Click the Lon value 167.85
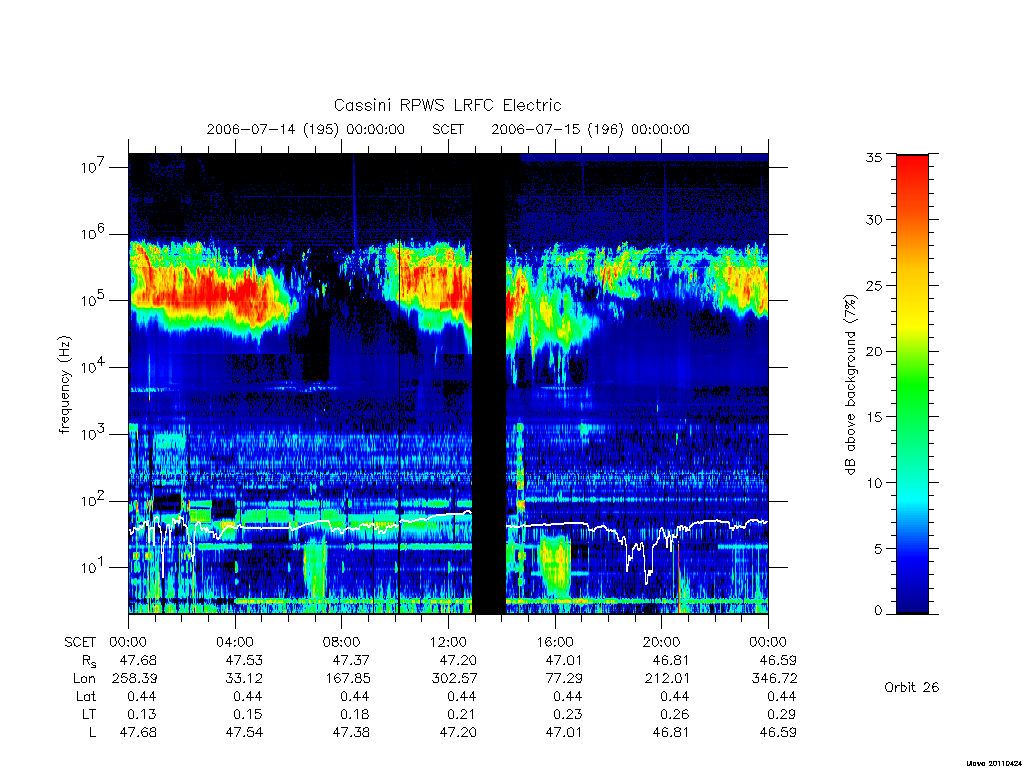 click(x=347, y=679)
